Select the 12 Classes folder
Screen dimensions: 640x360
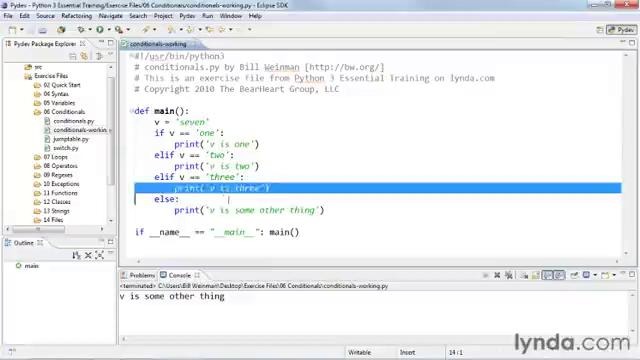pyautogui.click(x=57, y=202)
